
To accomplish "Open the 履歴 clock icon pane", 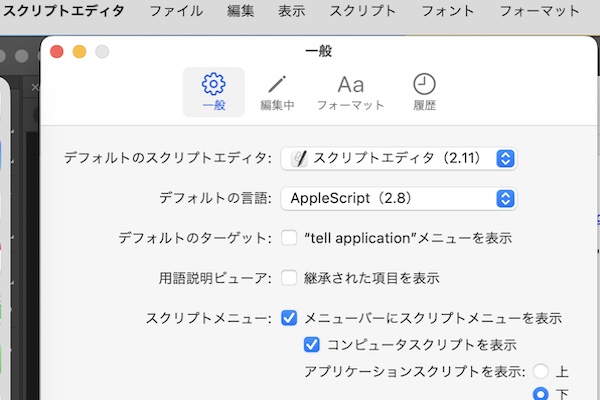I will 424,85.
